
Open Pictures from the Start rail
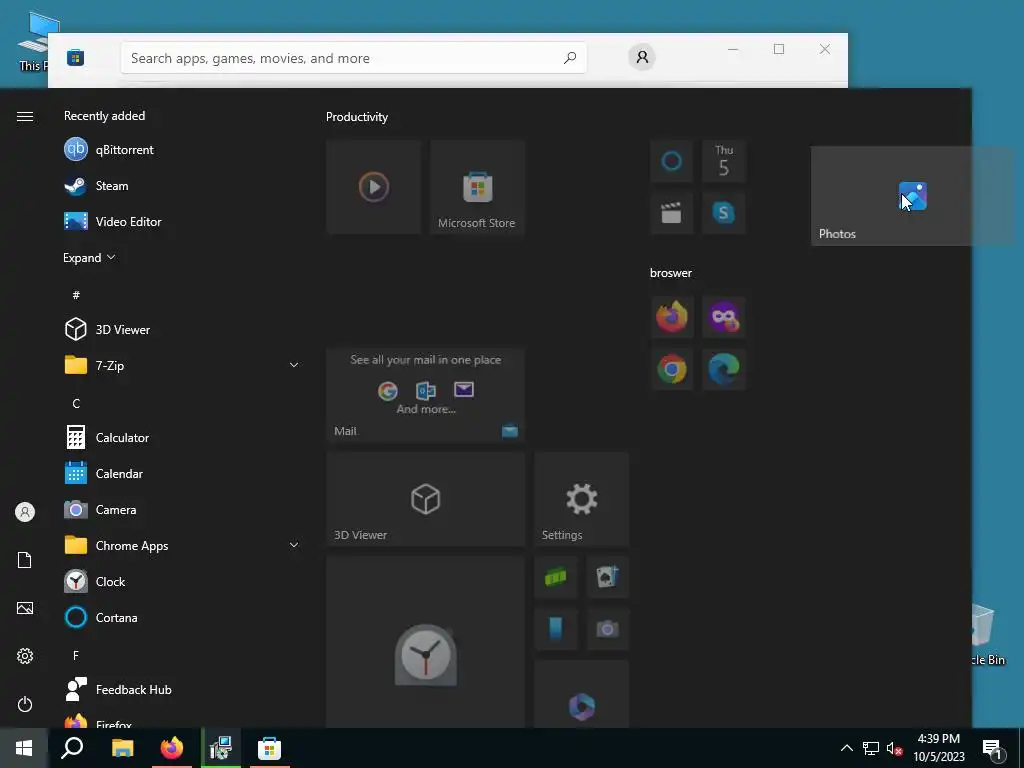25,608
